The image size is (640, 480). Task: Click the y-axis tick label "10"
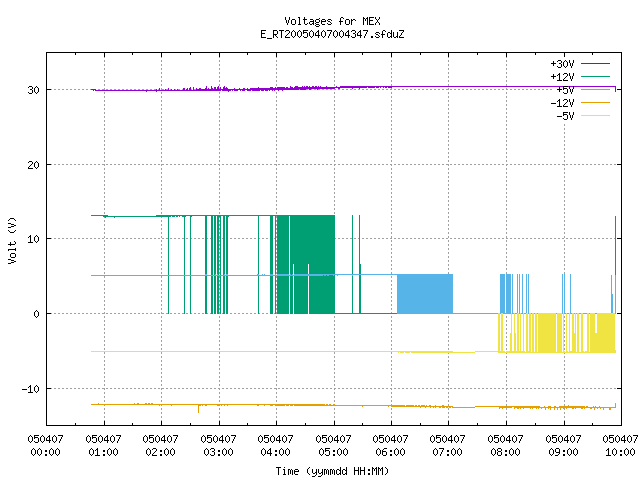pos(33,239)
